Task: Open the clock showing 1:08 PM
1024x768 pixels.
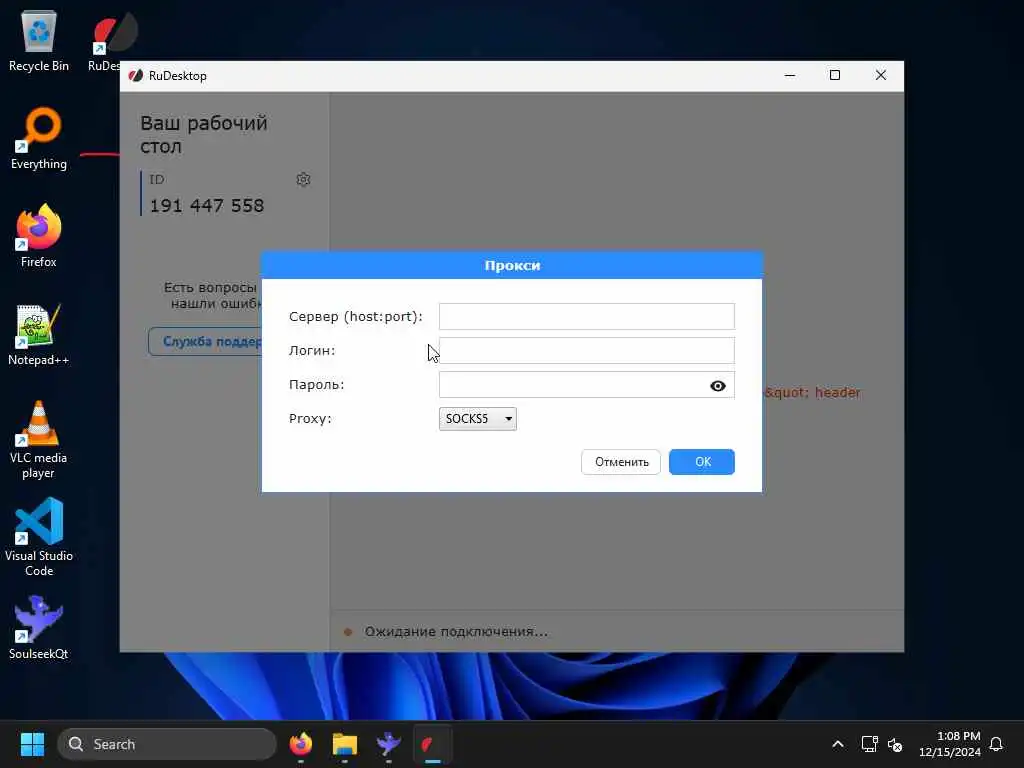Action: (950, 744)
